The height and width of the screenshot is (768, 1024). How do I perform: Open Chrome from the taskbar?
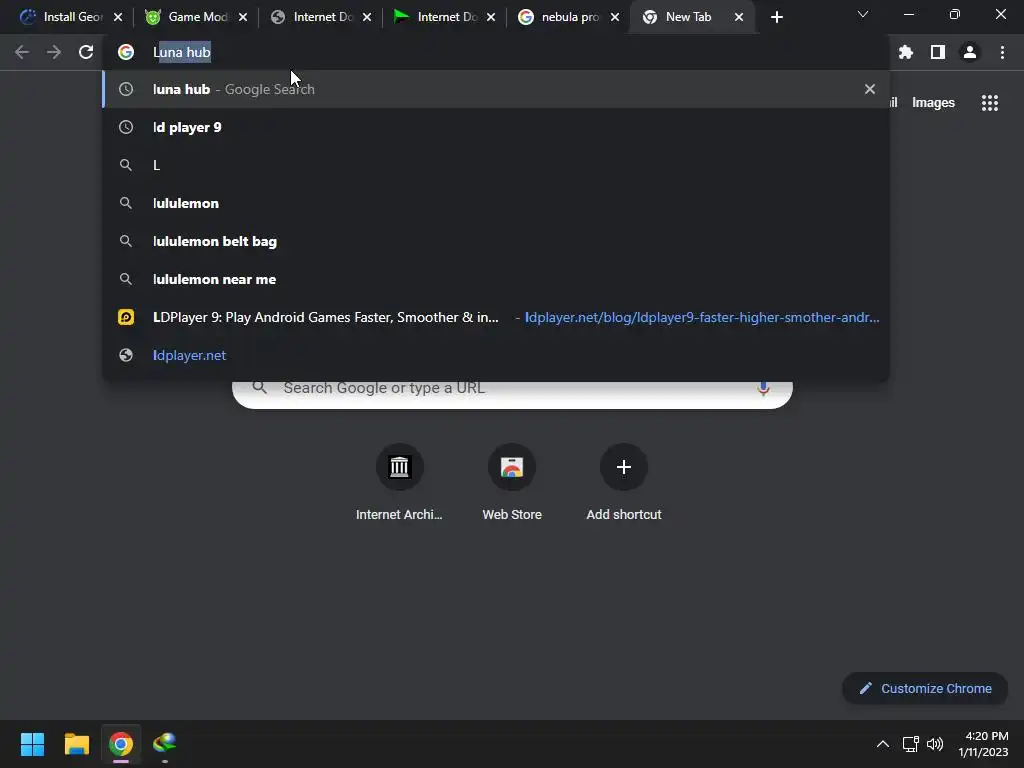pos(121,744)
